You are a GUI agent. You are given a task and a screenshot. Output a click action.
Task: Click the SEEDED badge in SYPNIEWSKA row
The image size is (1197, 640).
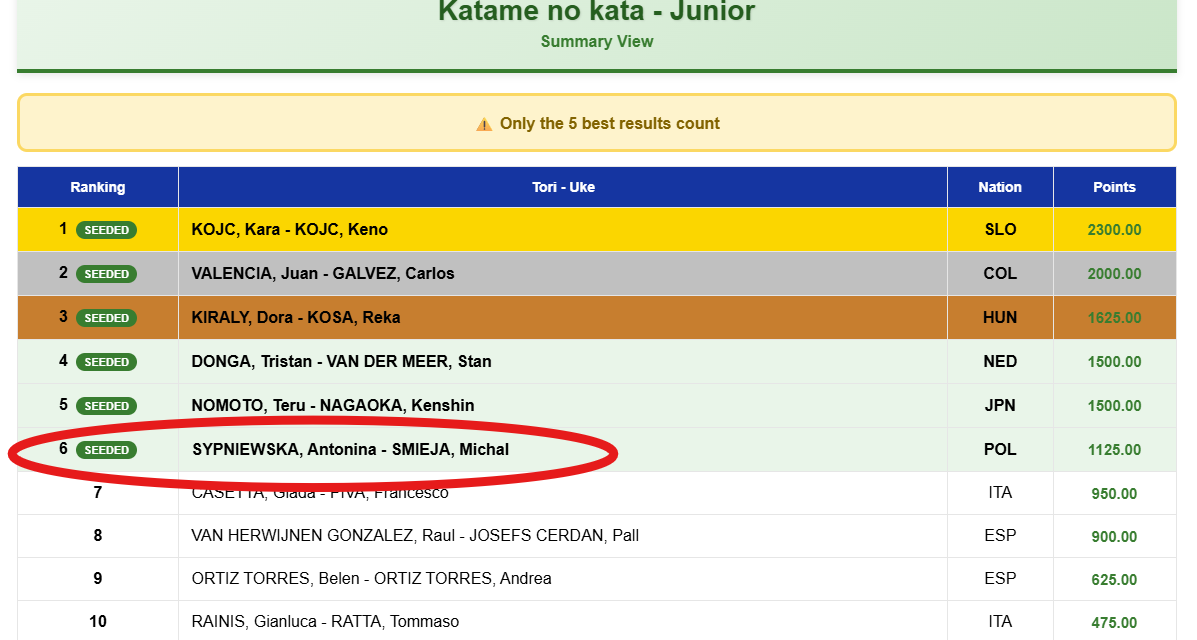[x=106, y=450]
